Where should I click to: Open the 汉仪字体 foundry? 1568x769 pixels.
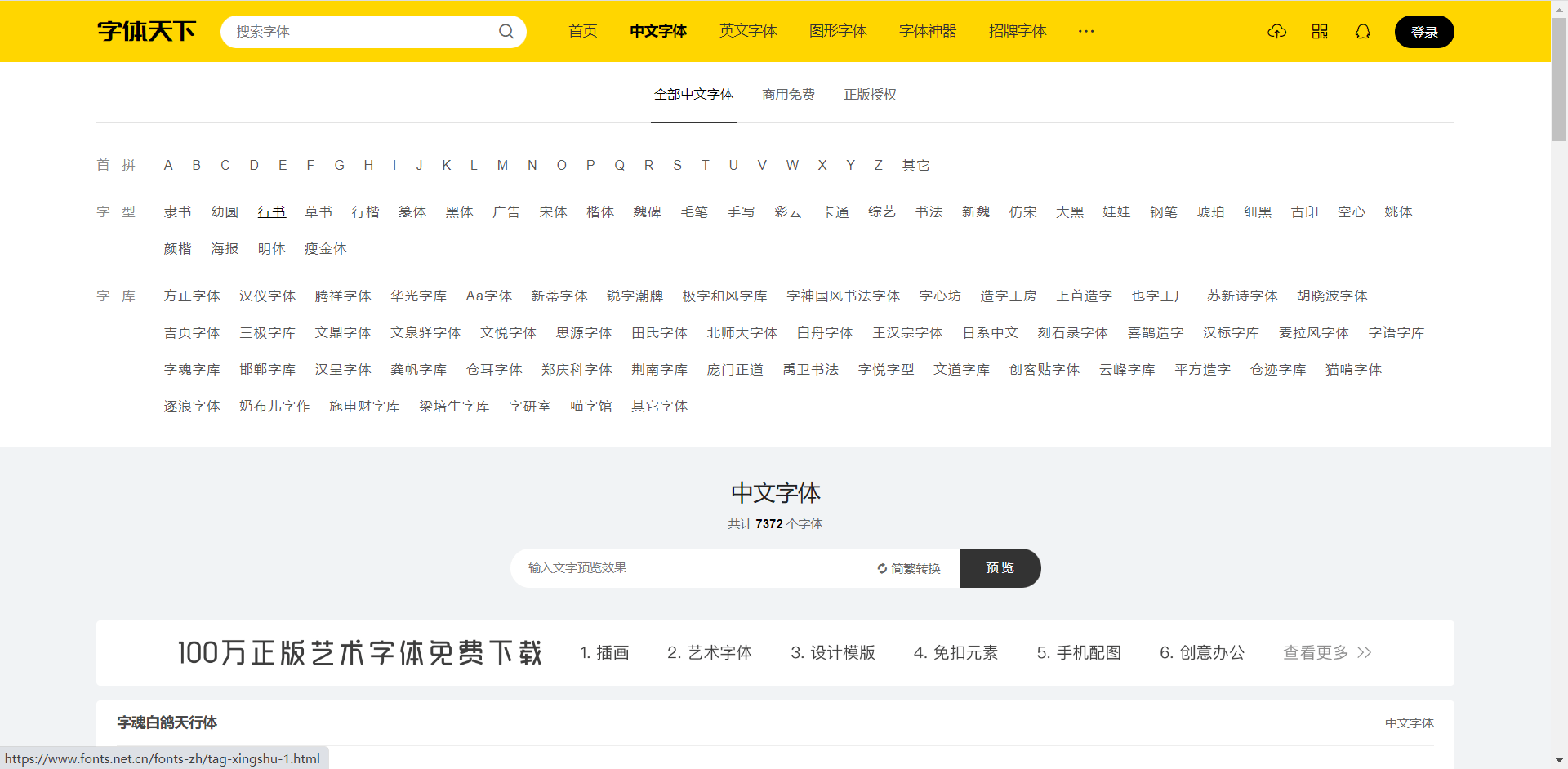point(267,296)
